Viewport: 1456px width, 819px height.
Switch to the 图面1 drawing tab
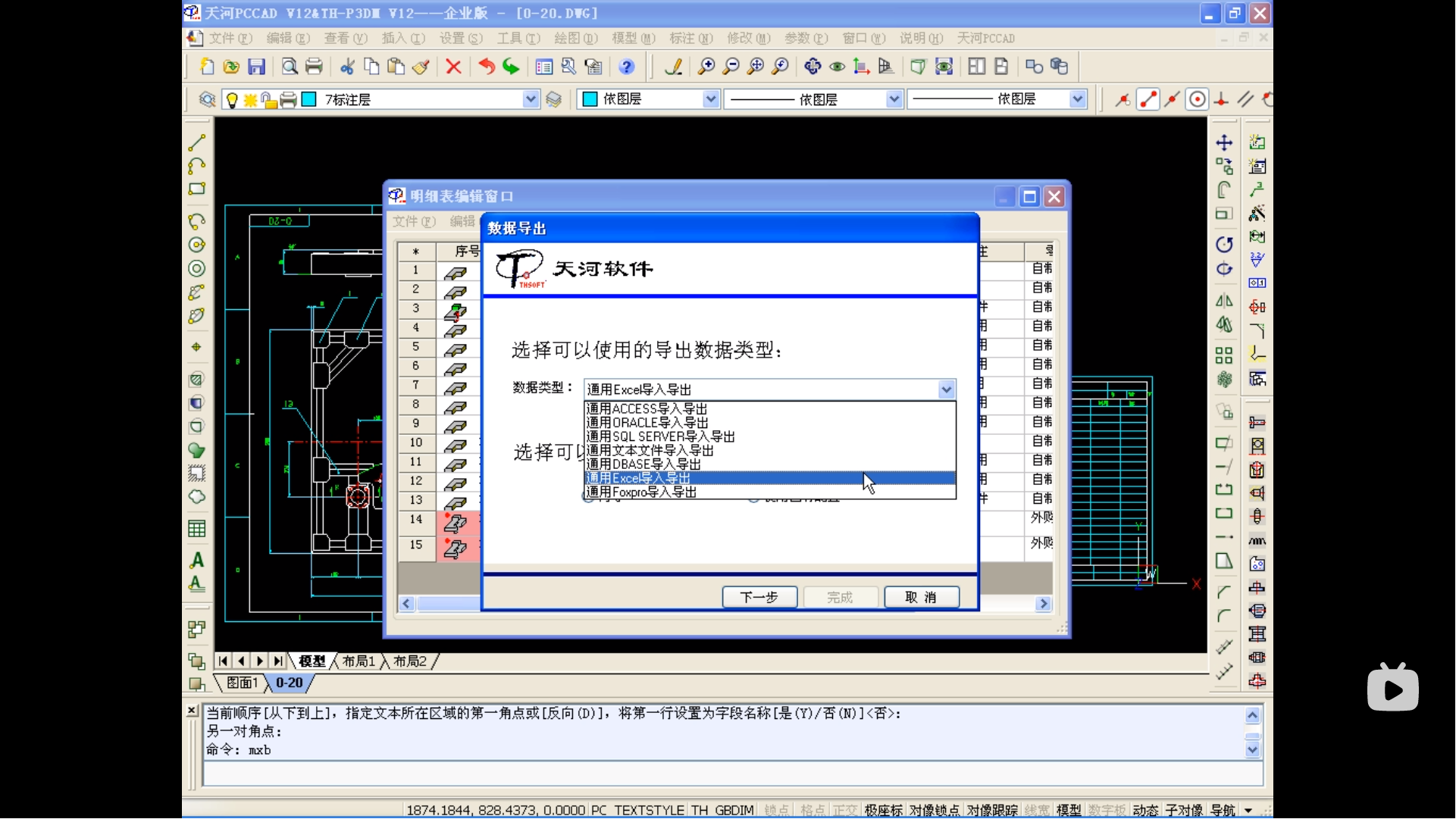coord(243,683)
